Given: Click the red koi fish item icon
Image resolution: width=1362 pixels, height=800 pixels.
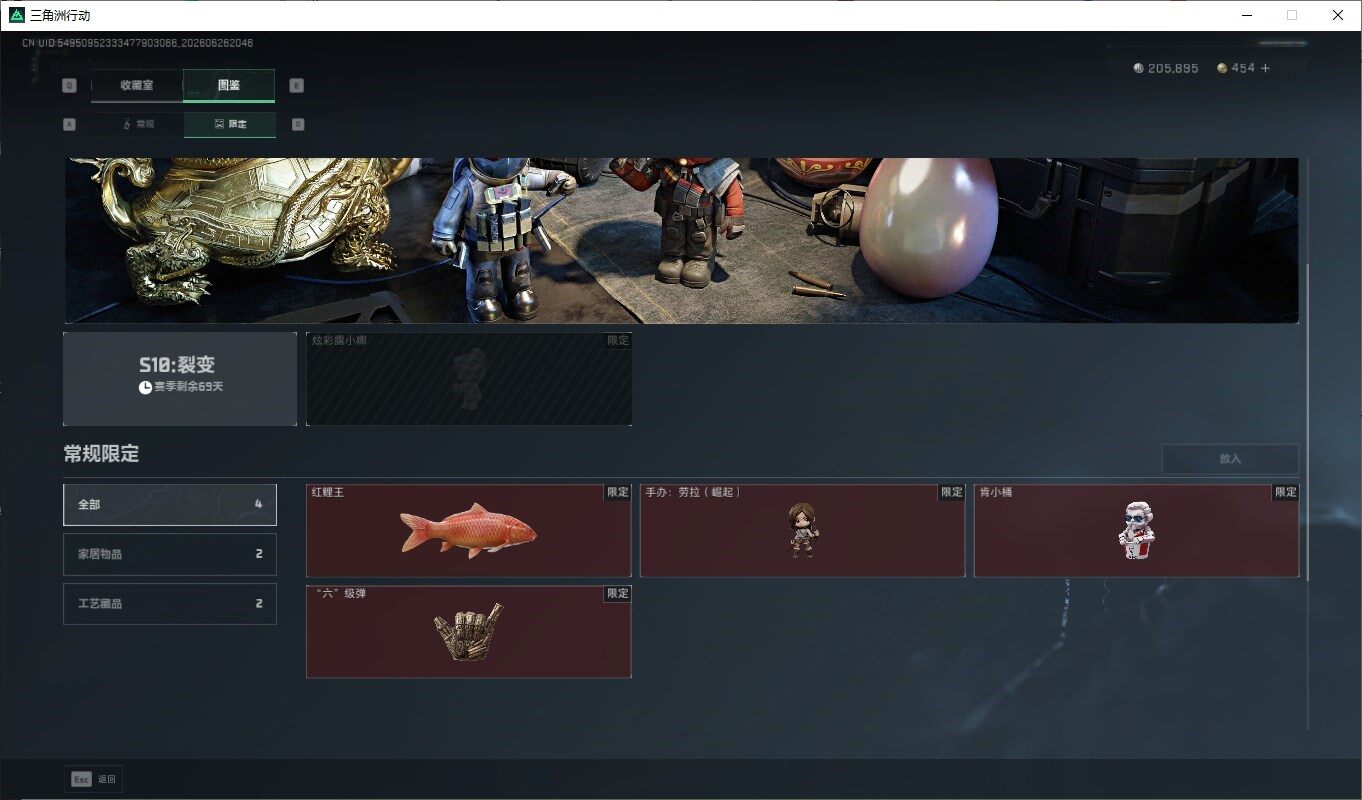Looking at the screenshot, I should click(468, 530).
